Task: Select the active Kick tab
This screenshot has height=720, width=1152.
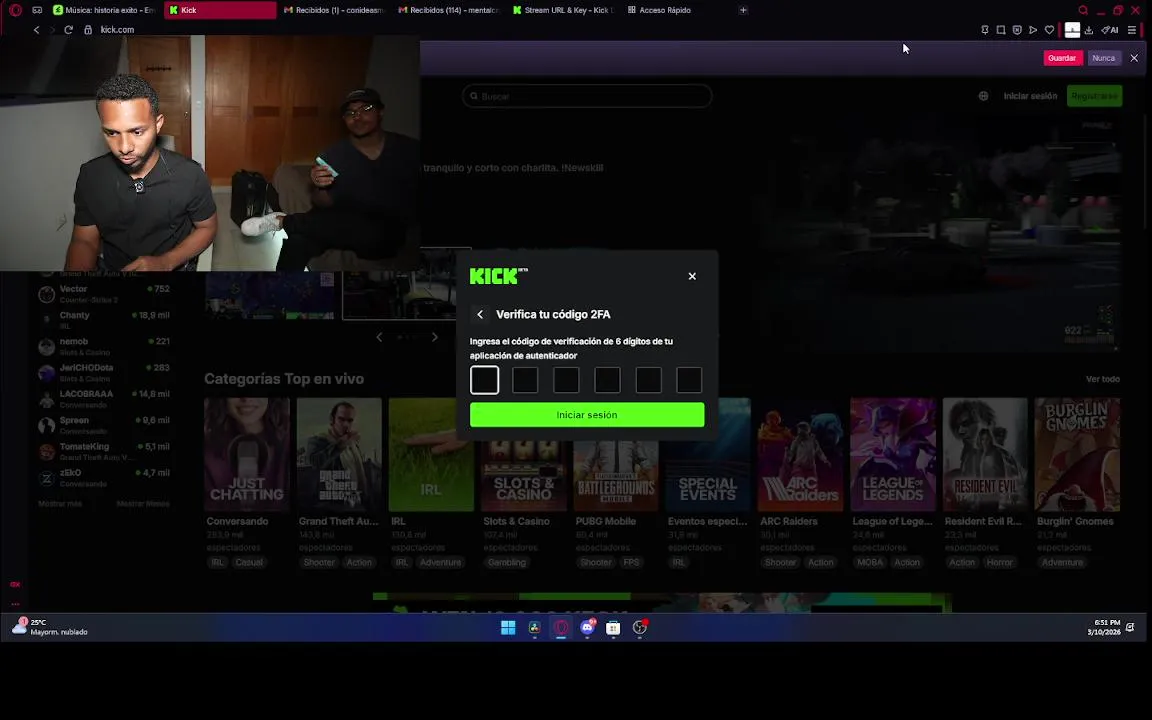Action: [x=220, y=10]
